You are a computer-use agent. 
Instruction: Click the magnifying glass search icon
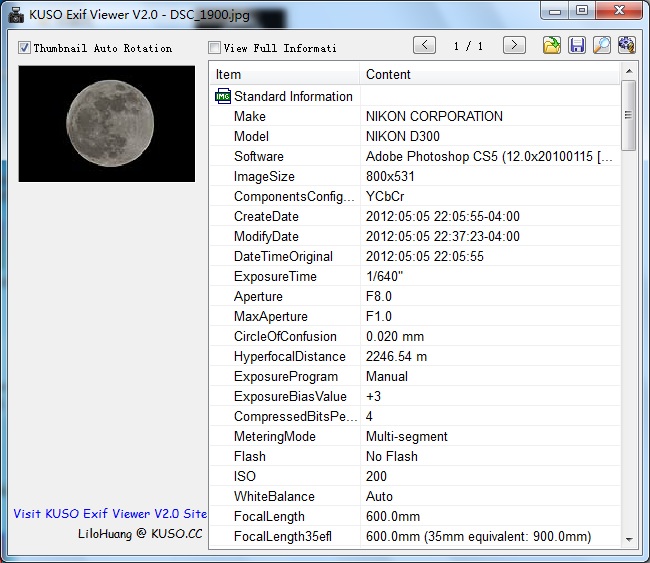pyautogui.click(x=602, y=45)
